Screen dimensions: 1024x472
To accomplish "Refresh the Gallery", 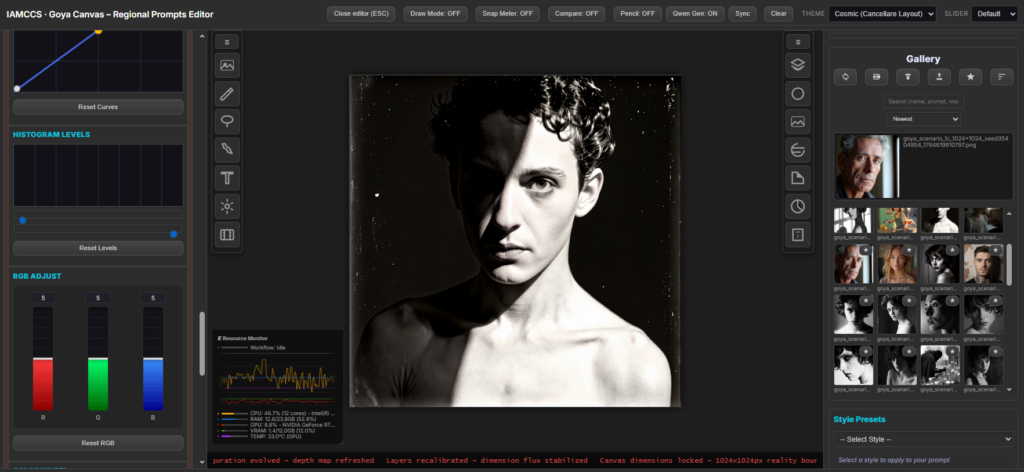I will tap(845, 77).
